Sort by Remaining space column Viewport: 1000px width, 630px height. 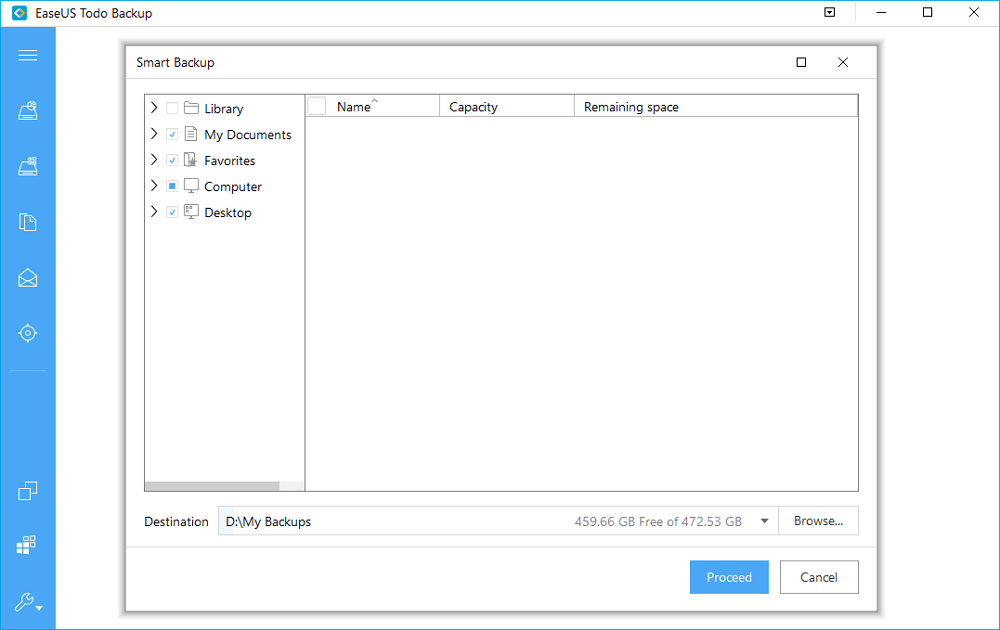pyautogui.click(x=716, y=106)
